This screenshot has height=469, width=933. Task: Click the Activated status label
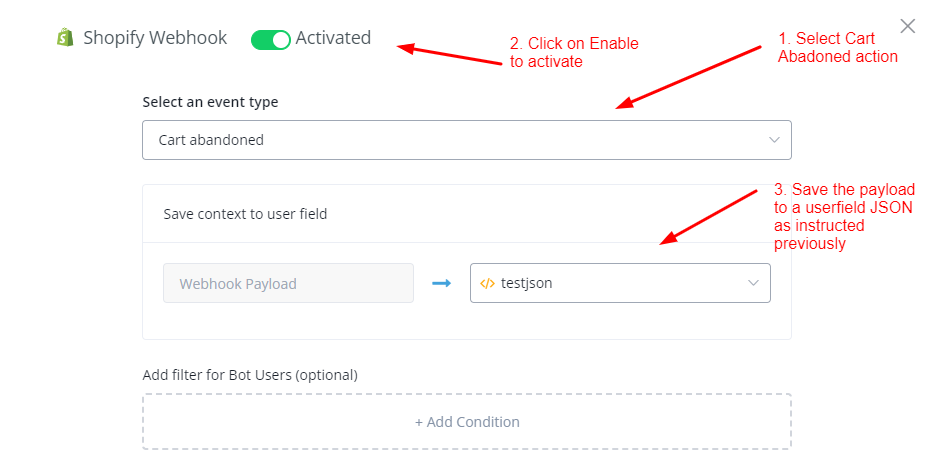(x=333, y=38)
